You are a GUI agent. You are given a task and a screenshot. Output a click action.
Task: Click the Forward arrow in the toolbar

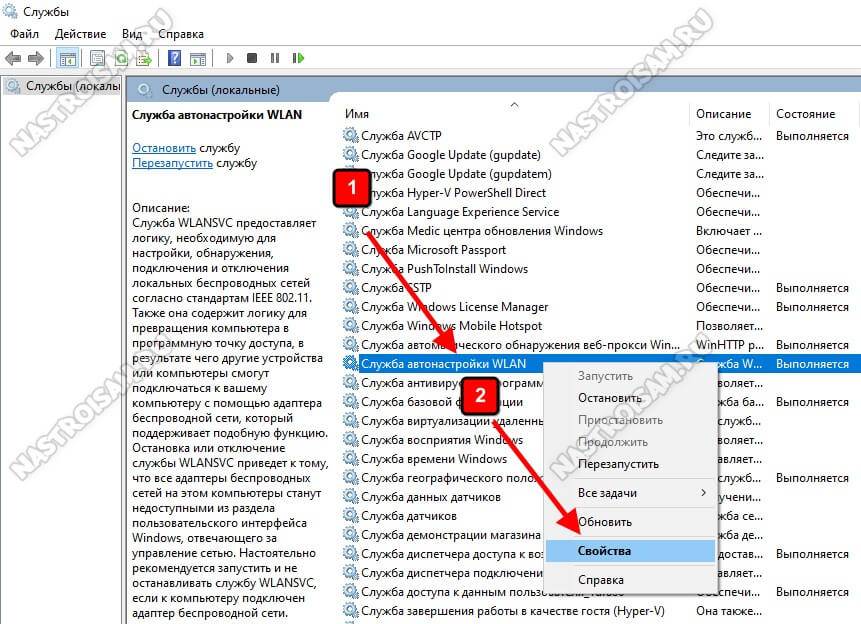pyautogui.click(x=35, y=58)
